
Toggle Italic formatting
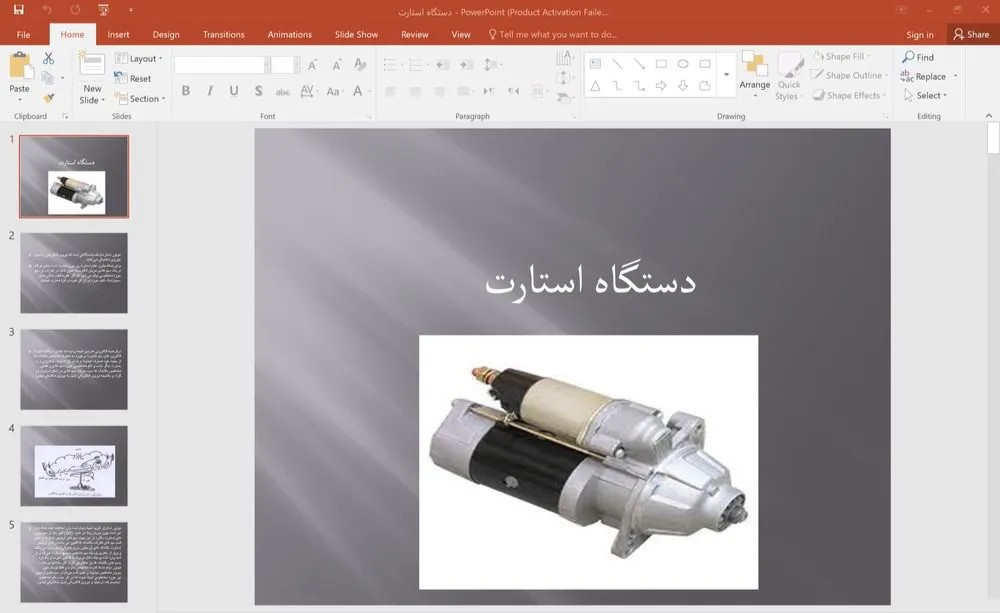(x=210, y=91)
